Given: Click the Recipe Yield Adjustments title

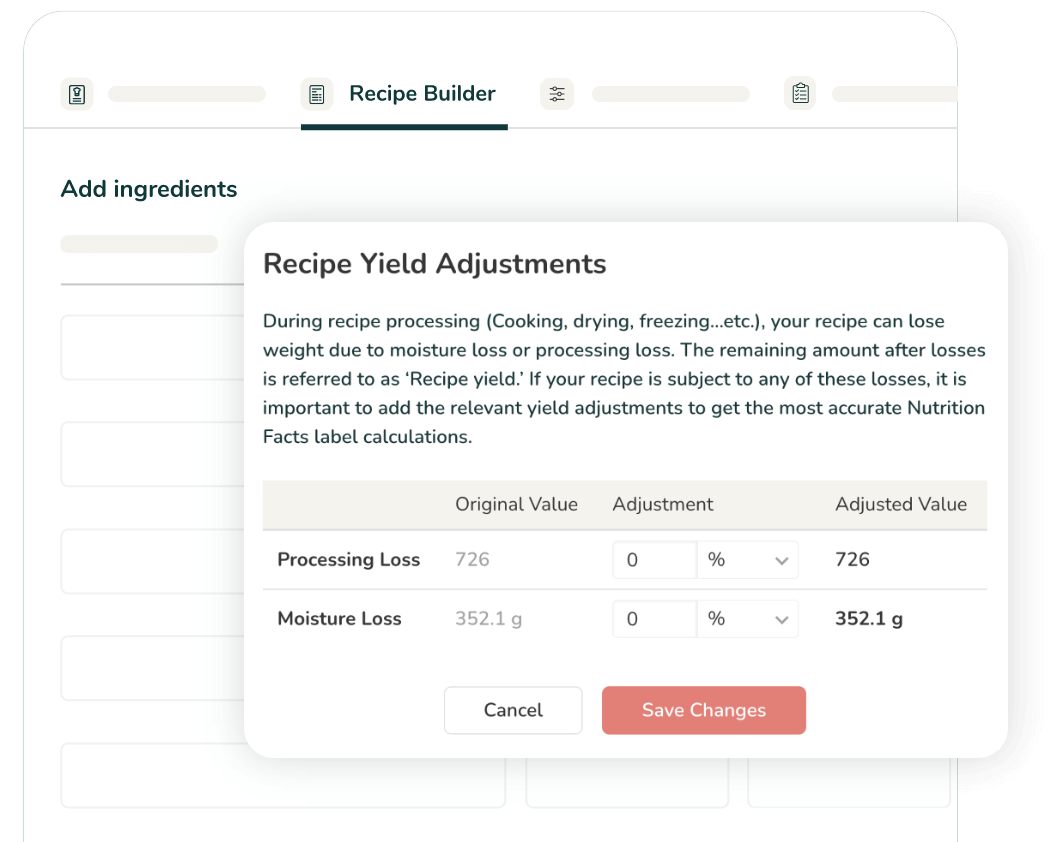Looking at the screenshot, I should click(x=434, y=264).
